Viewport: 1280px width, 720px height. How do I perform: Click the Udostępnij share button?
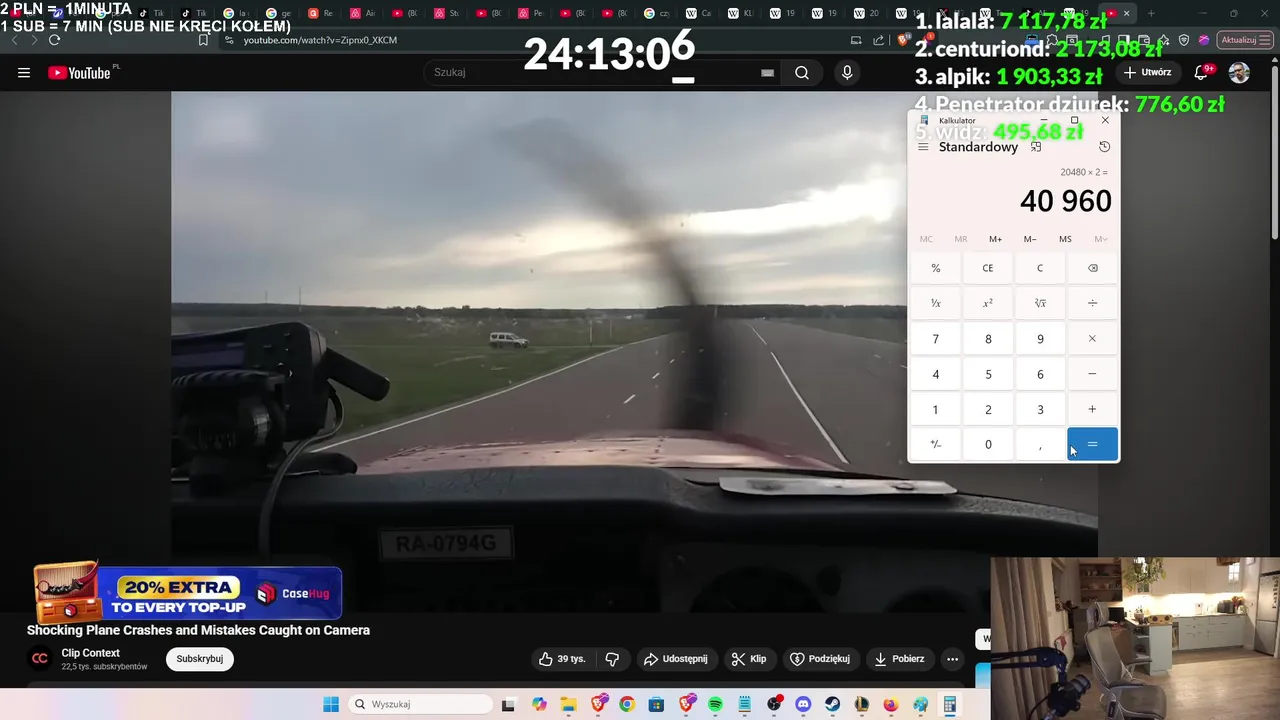click(x=675, y=659)
